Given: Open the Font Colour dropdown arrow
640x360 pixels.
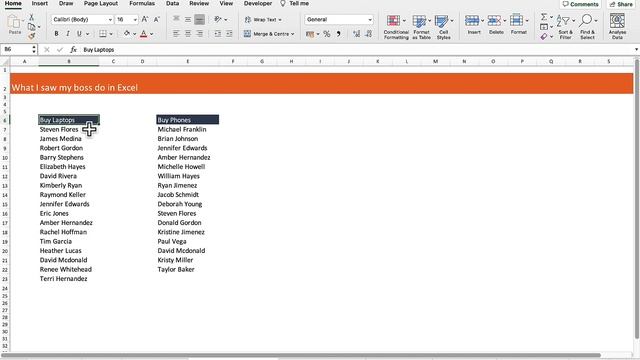Looking at the screenshot, I should [151, 34].
